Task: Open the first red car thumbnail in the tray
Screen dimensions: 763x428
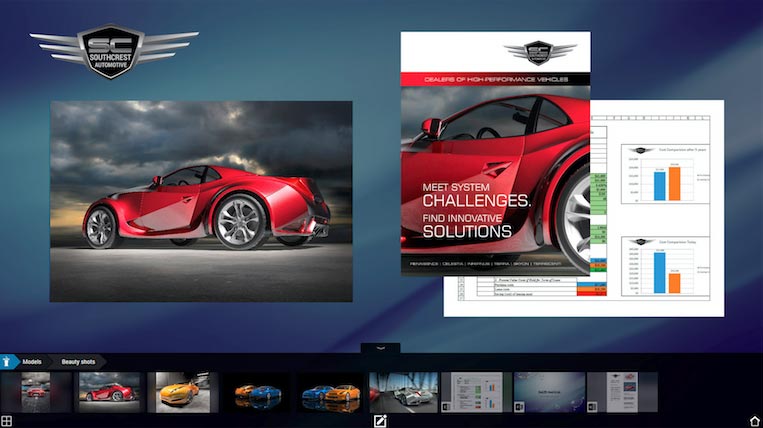Action: [x=37, y=392]
